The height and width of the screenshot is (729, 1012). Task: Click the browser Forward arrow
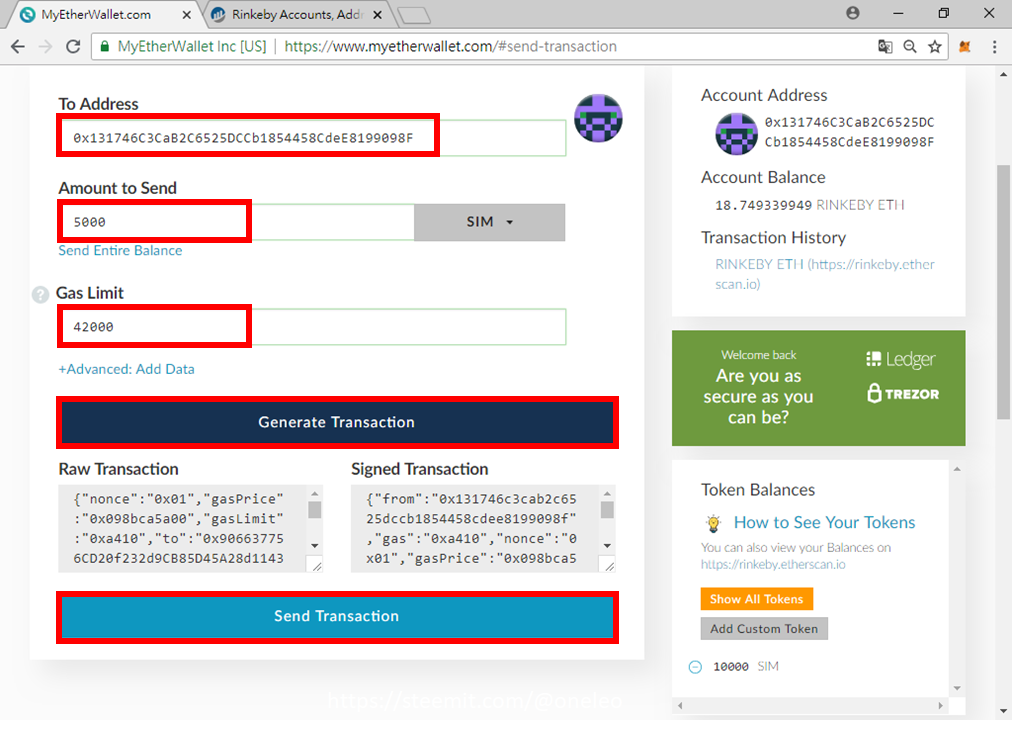[45, 46]
